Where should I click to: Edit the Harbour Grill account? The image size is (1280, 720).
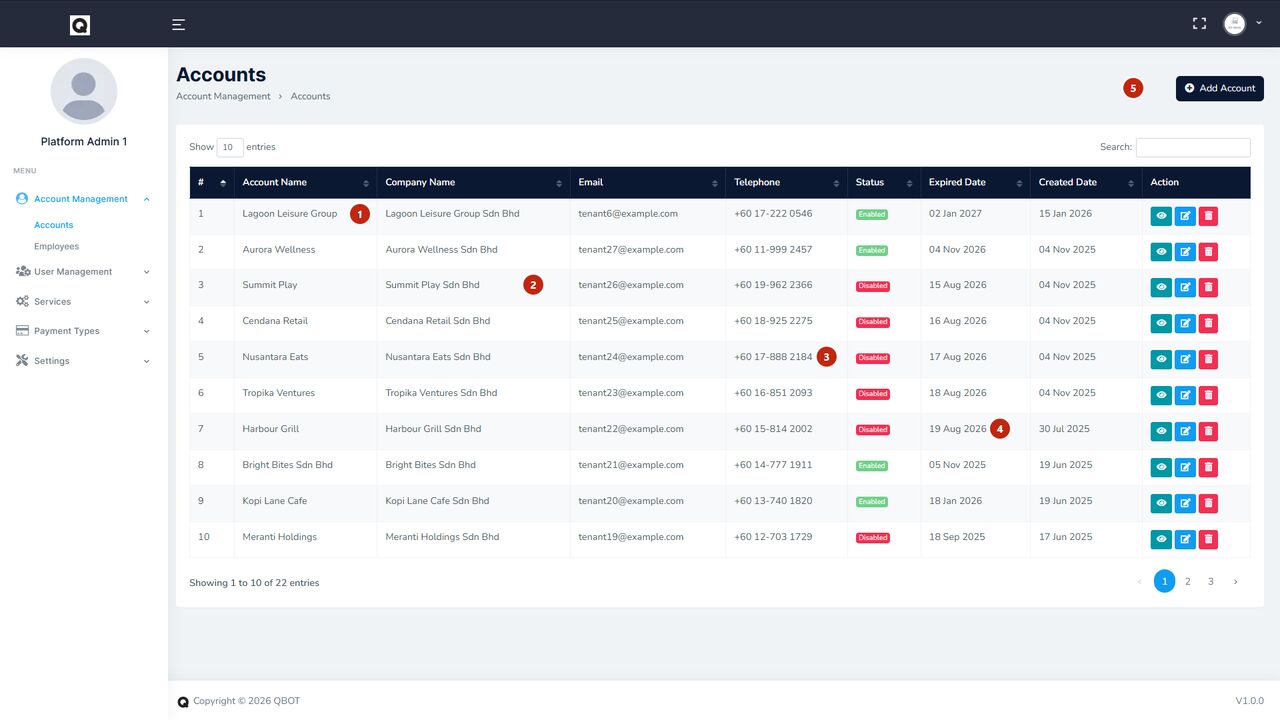pyautogui.click(x=1185, y=432)
